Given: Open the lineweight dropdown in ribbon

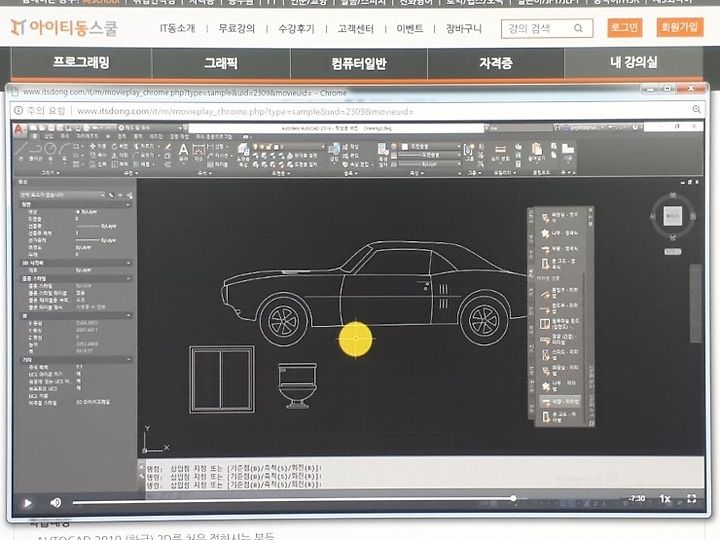Looking at the screenshot, I should pos(429,155).
